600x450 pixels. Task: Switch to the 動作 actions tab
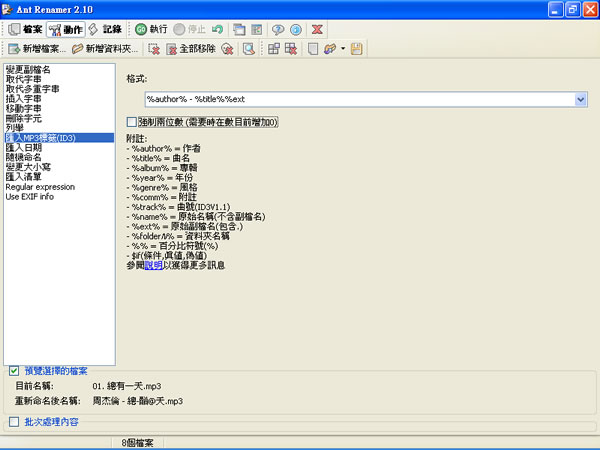pos(66,29)
